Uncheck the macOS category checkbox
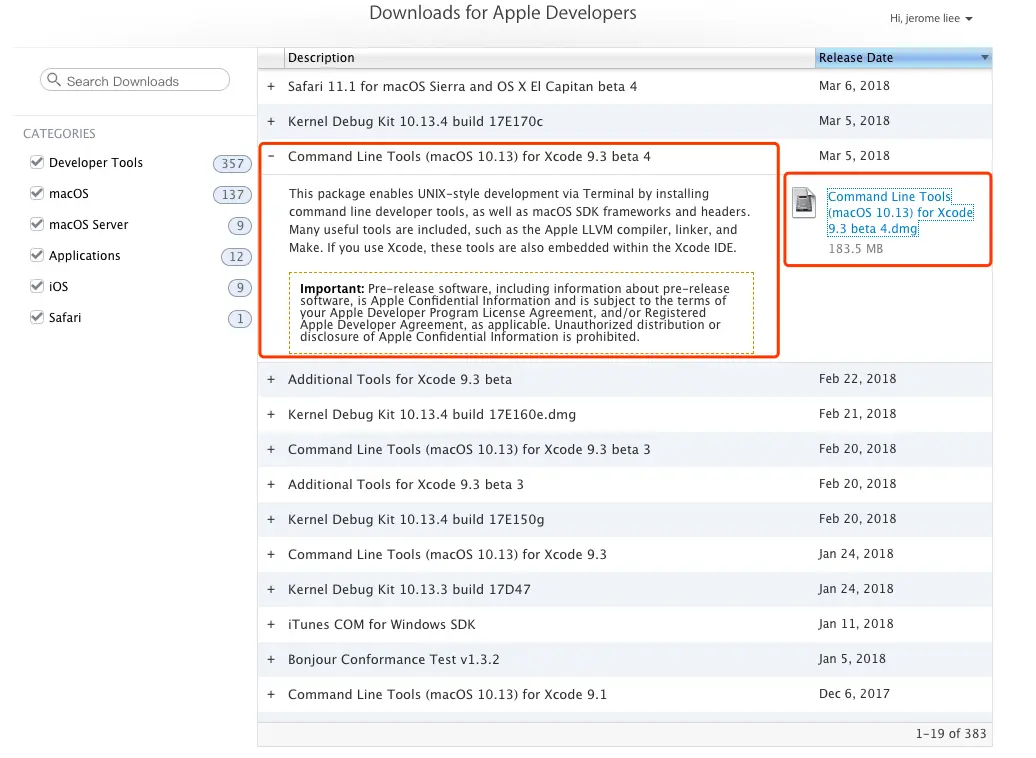Viewport: 1036px width, 758px height. click(37, 193)
